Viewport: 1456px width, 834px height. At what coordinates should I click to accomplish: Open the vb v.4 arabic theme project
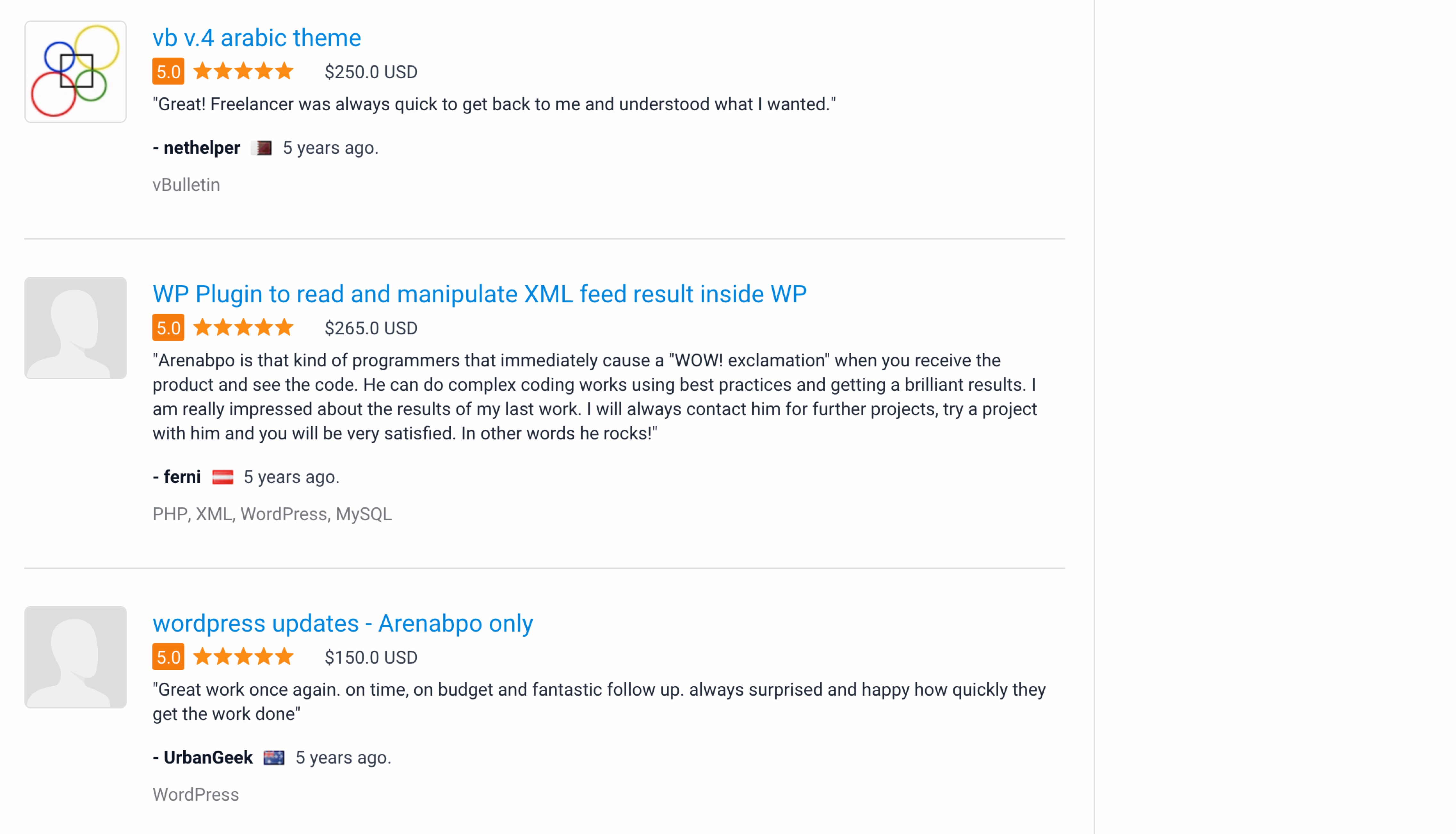click(256, 38)
